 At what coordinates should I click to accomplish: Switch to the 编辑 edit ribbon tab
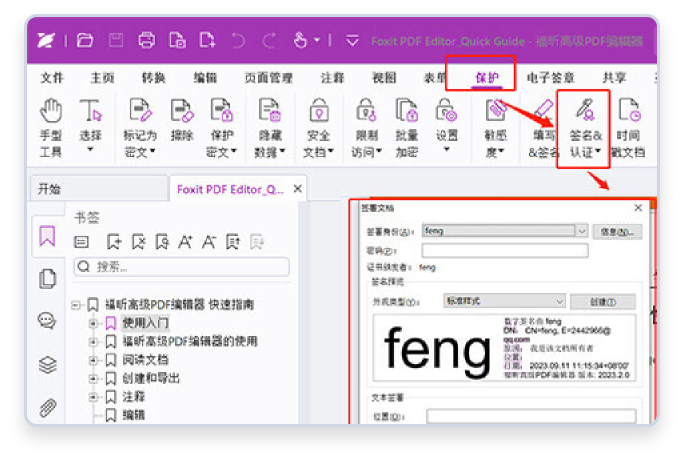pyautogui.click(x=205, y=78)
